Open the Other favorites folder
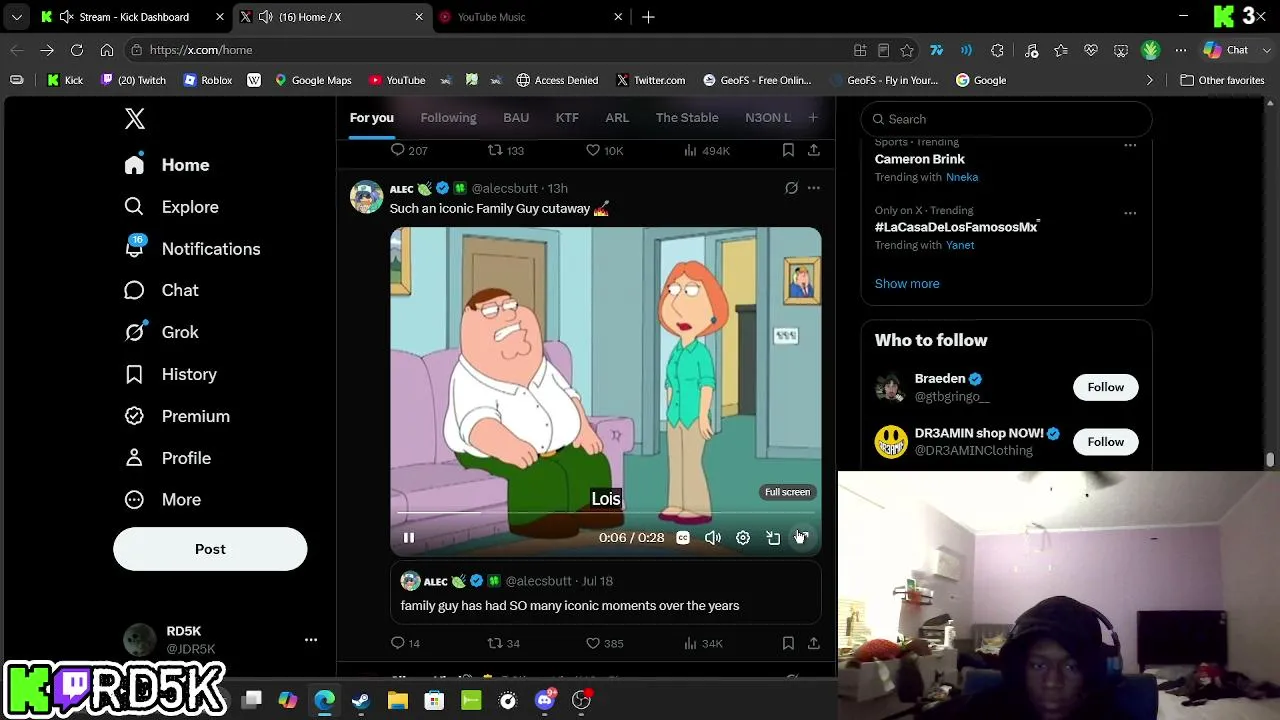Screen dimensions: 1280x720 1222,80
